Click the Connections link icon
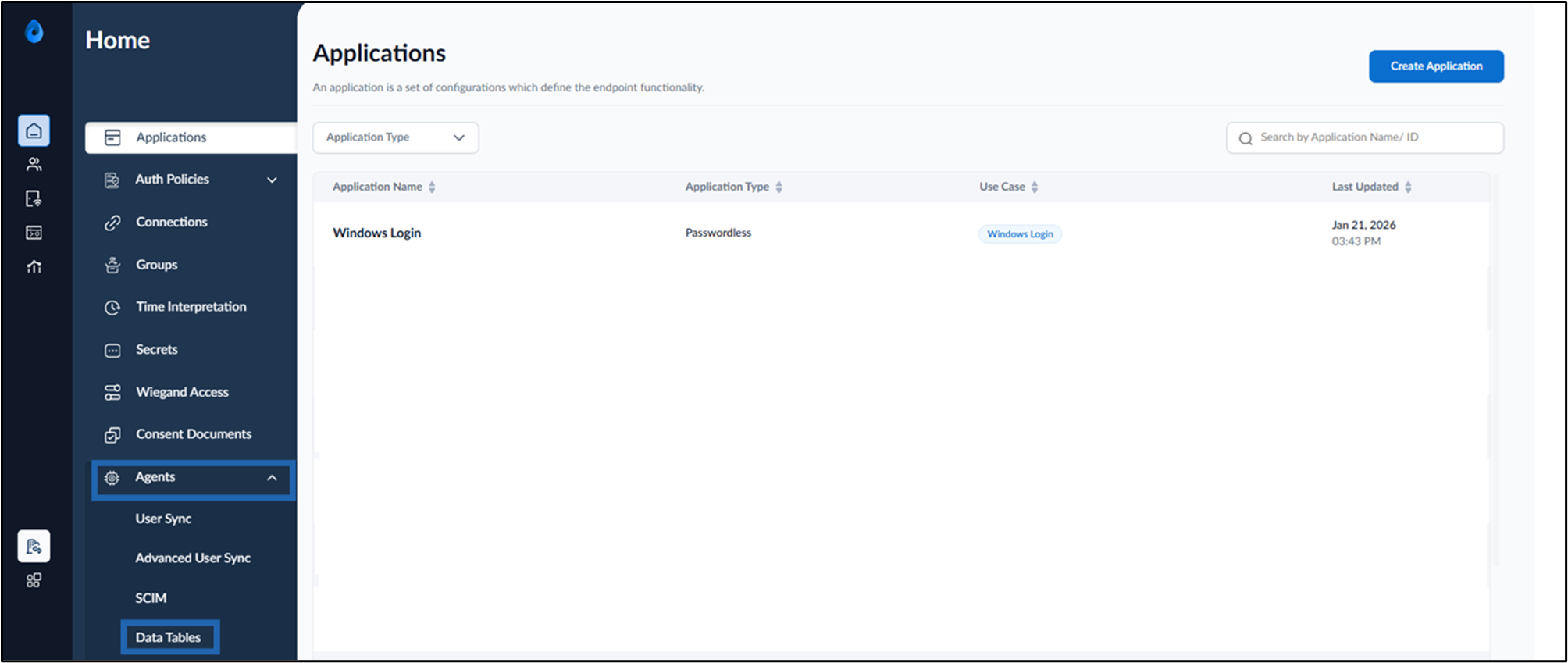1568x663 pixels. tap(112, 223)
